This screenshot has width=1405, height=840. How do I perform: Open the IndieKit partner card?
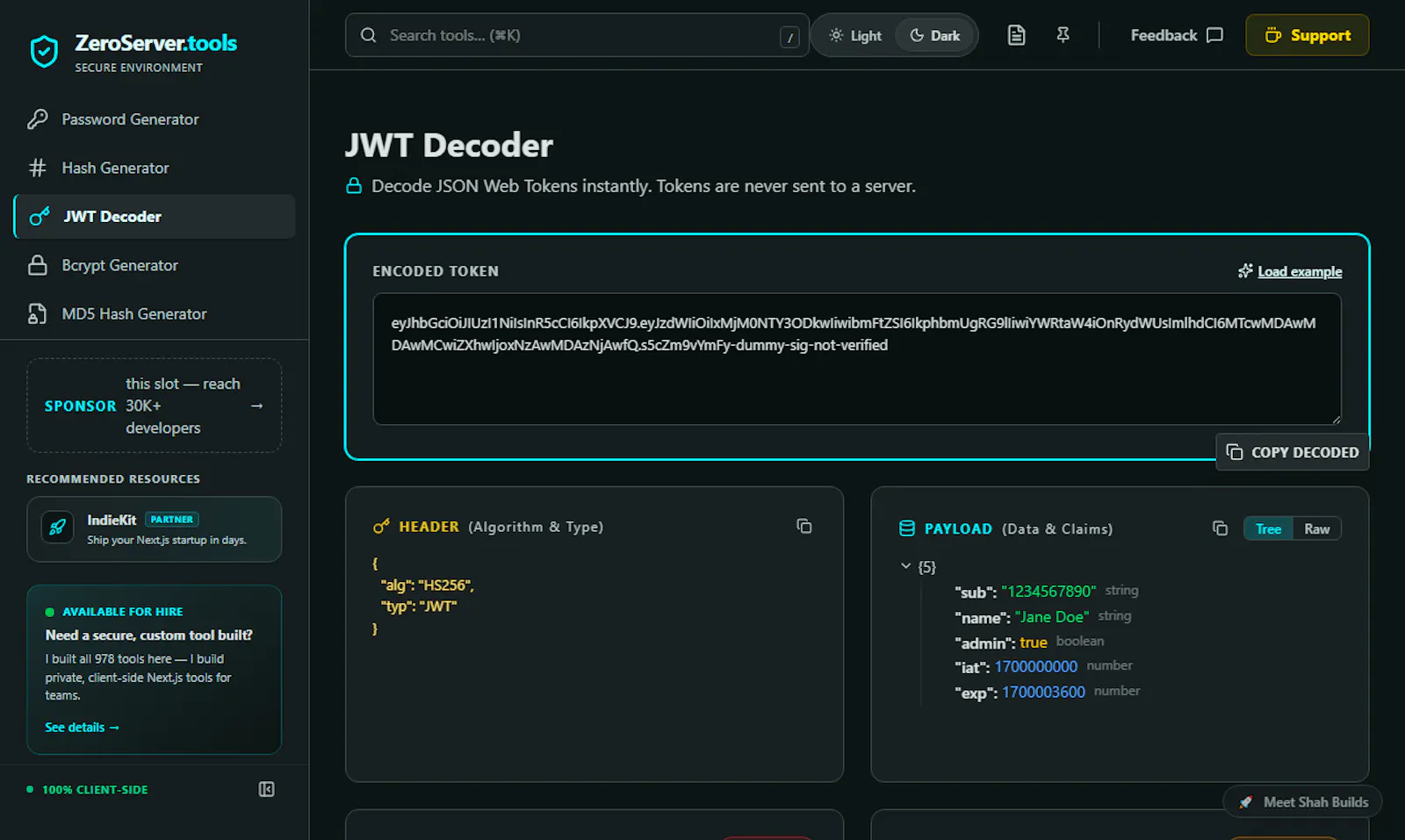coord(155,529)
